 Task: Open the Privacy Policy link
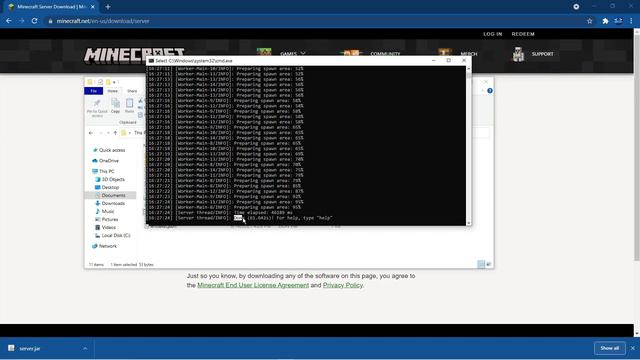pyautogui.click(x=342, y=285)
